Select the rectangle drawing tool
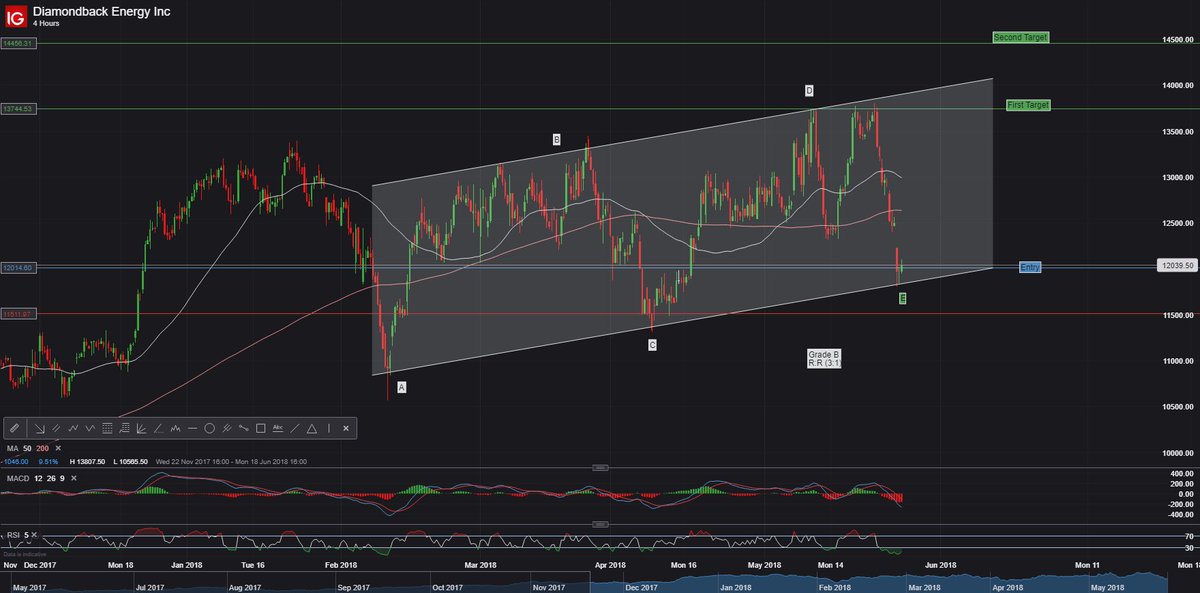 point(260,428)
